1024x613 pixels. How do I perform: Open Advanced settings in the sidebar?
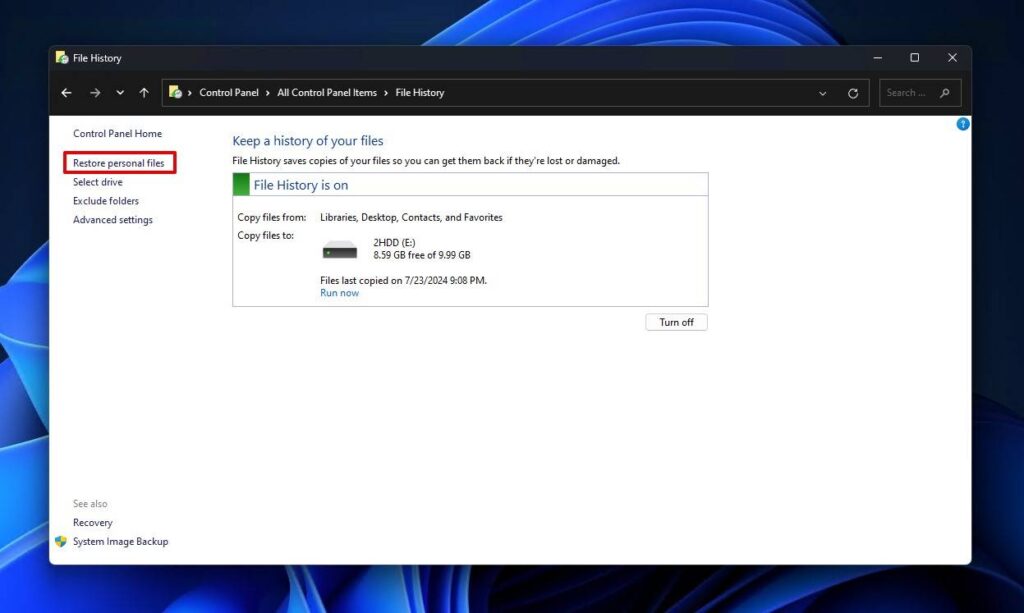(112, 219)
